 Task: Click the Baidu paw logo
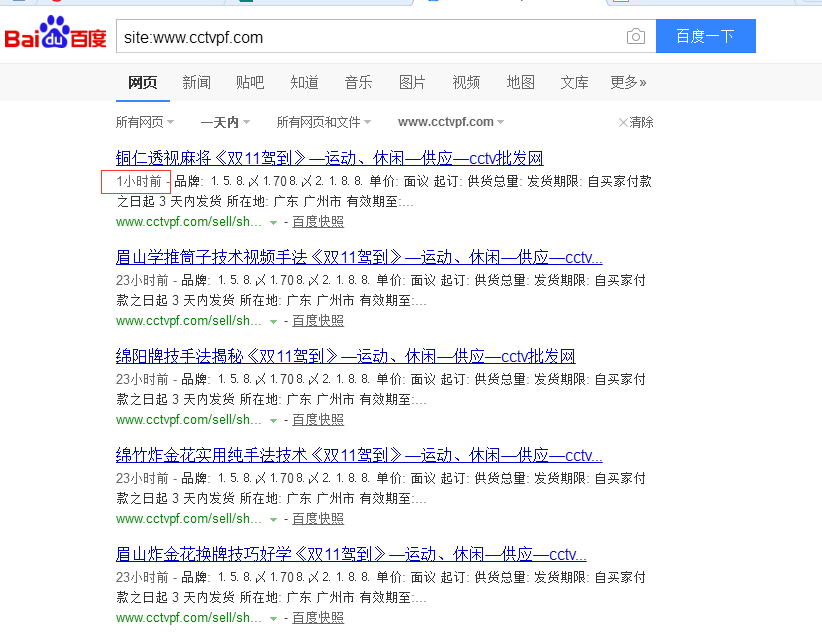tap(55, 36)
